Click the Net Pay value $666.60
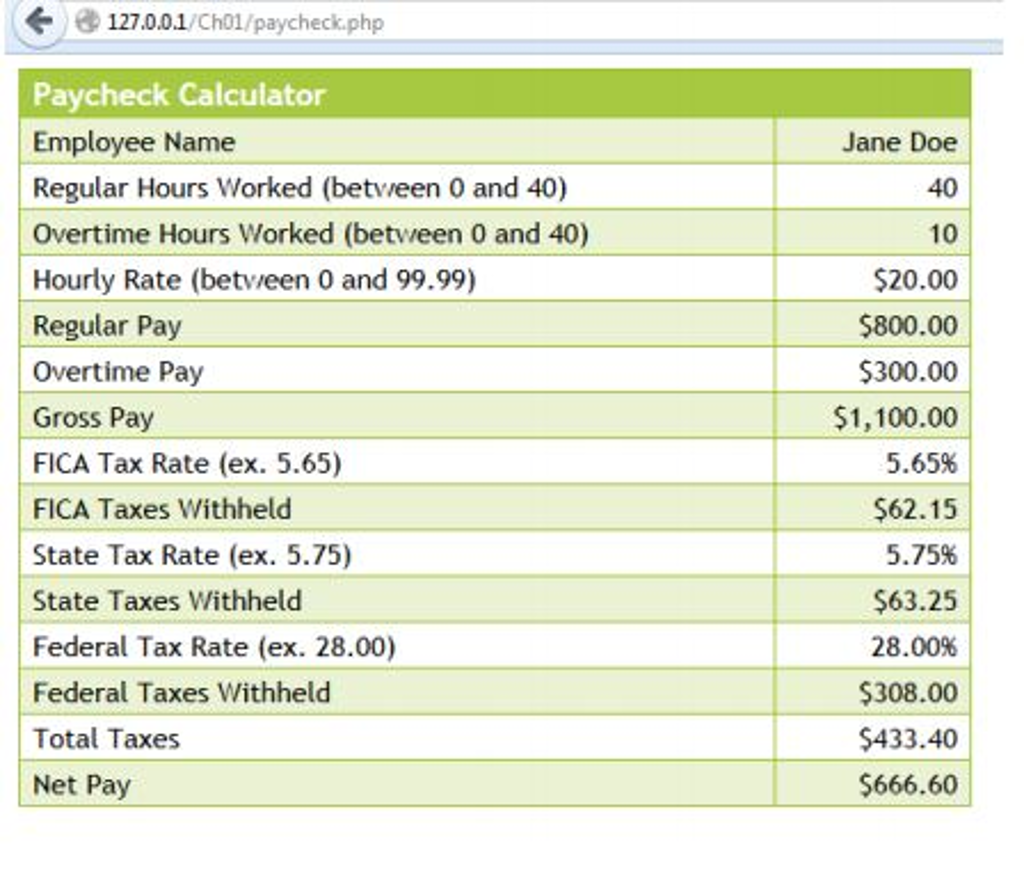Screen dimensions: 1024x871 pyautogui.click(x=916, y=785)
